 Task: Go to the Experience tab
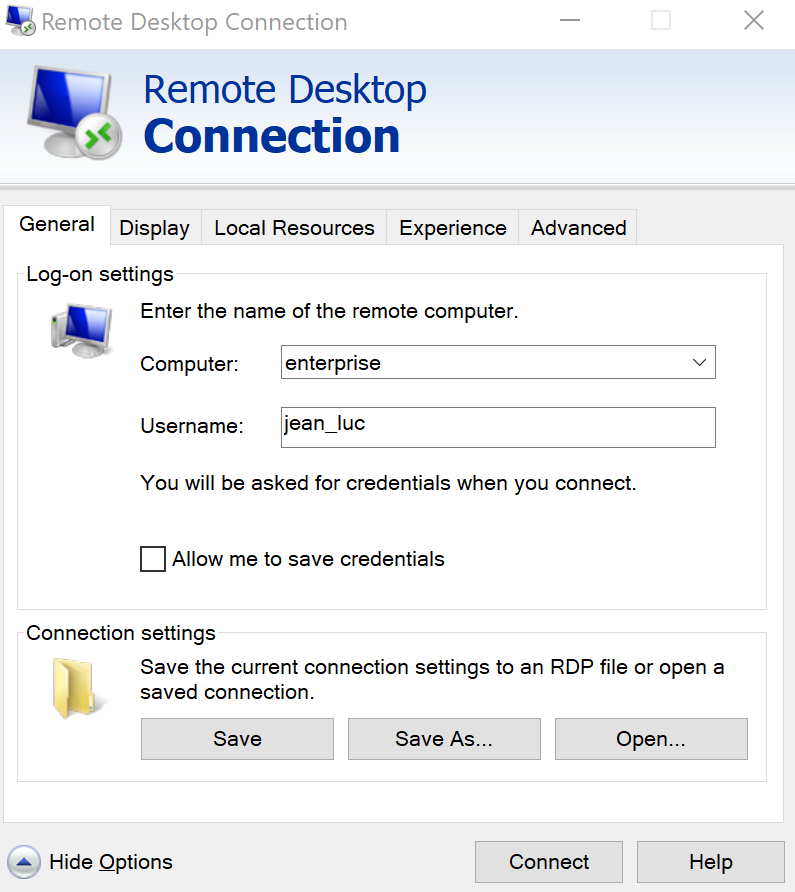(452, 228)
